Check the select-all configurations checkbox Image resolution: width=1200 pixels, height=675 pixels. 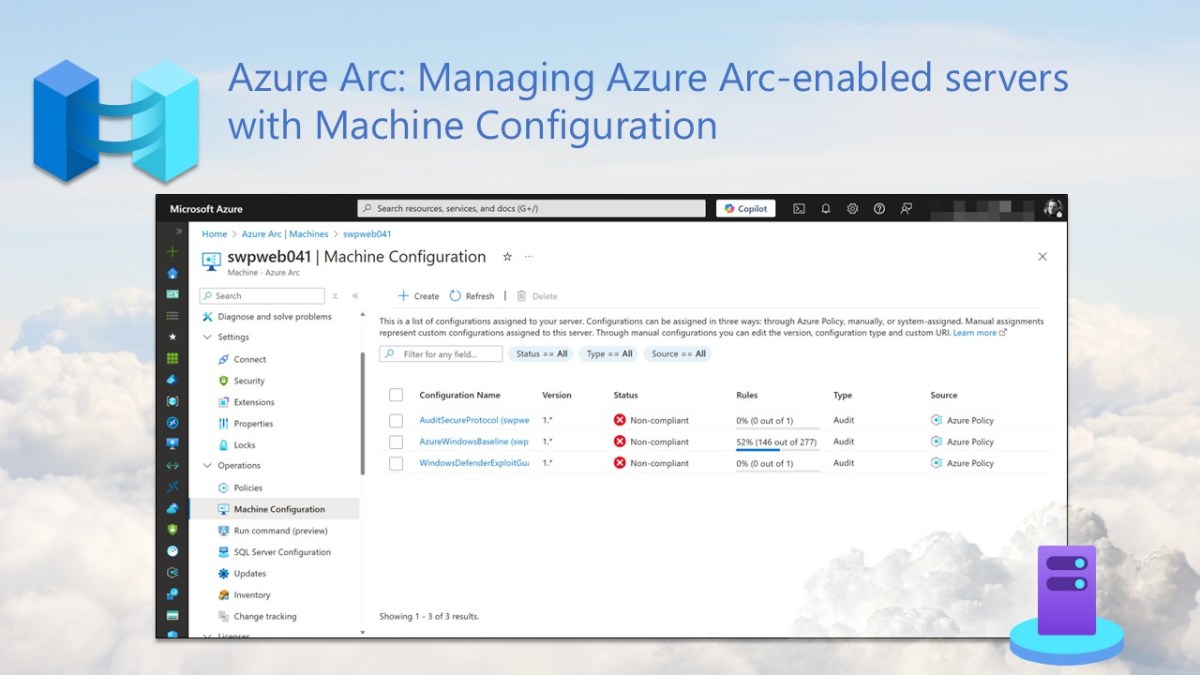click(x=396, y=395)
